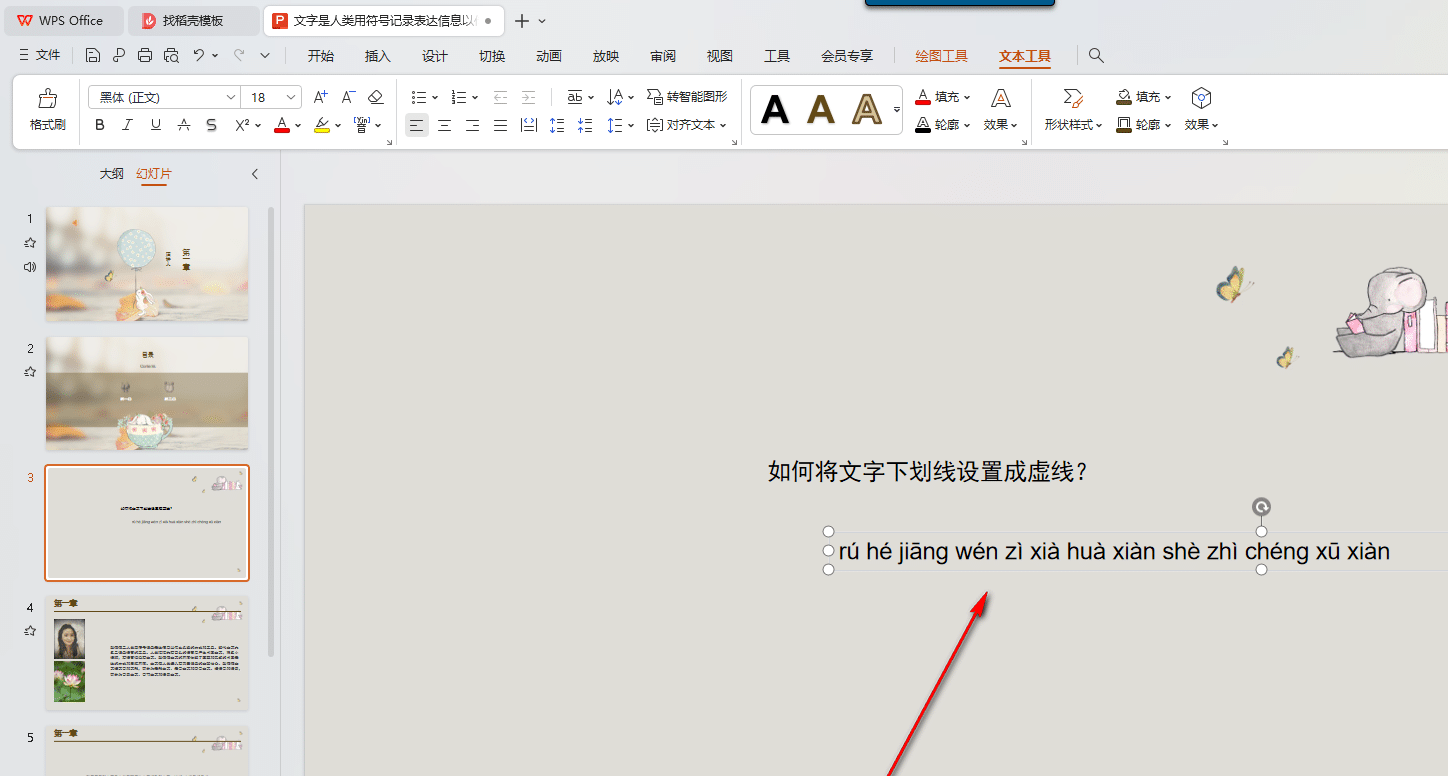Click the decrease indent icon

click(500, 97)
